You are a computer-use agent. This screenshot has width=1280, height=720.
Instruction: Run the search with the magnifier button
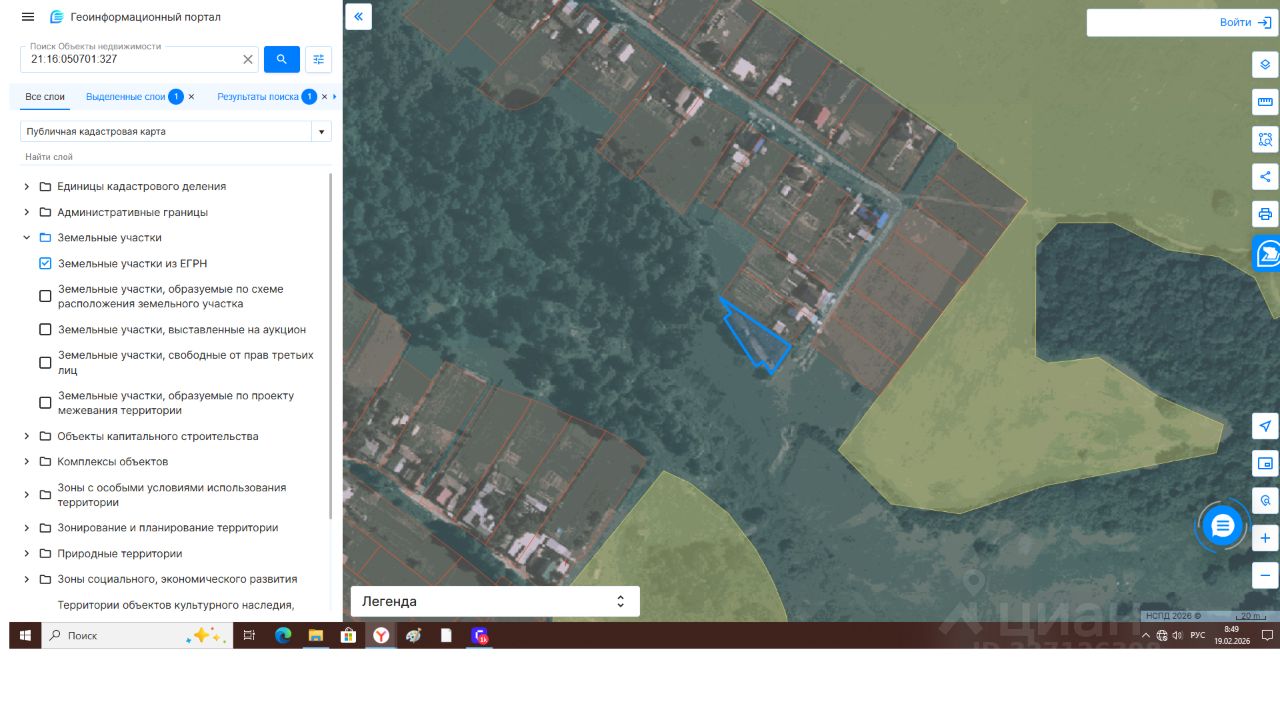coord(282,59)
